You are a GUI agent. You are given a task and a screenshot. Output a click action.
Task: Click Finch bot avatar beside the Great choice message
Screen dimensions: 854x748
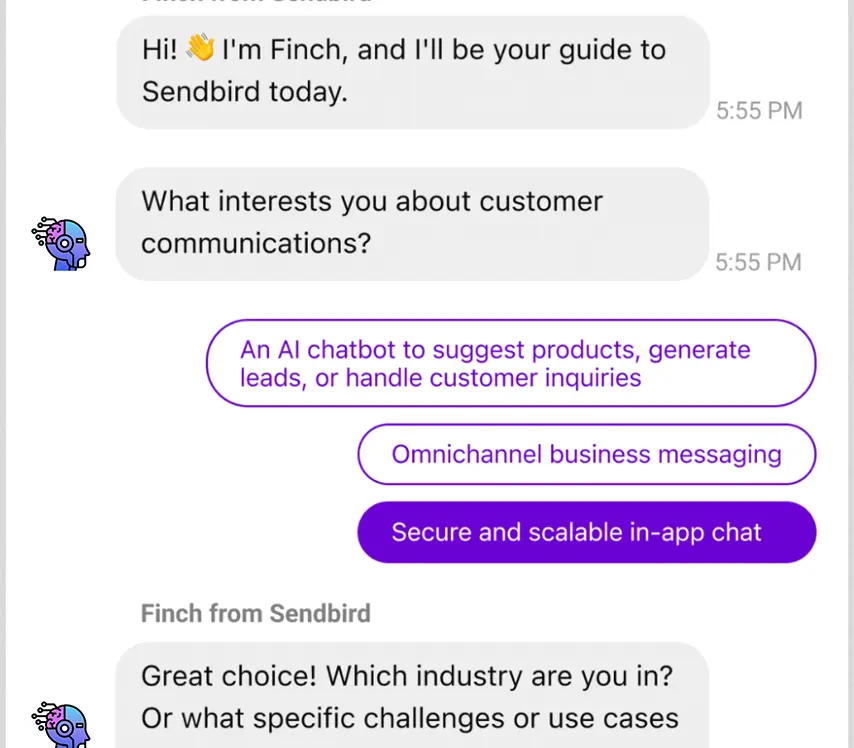tap(62, 724)
